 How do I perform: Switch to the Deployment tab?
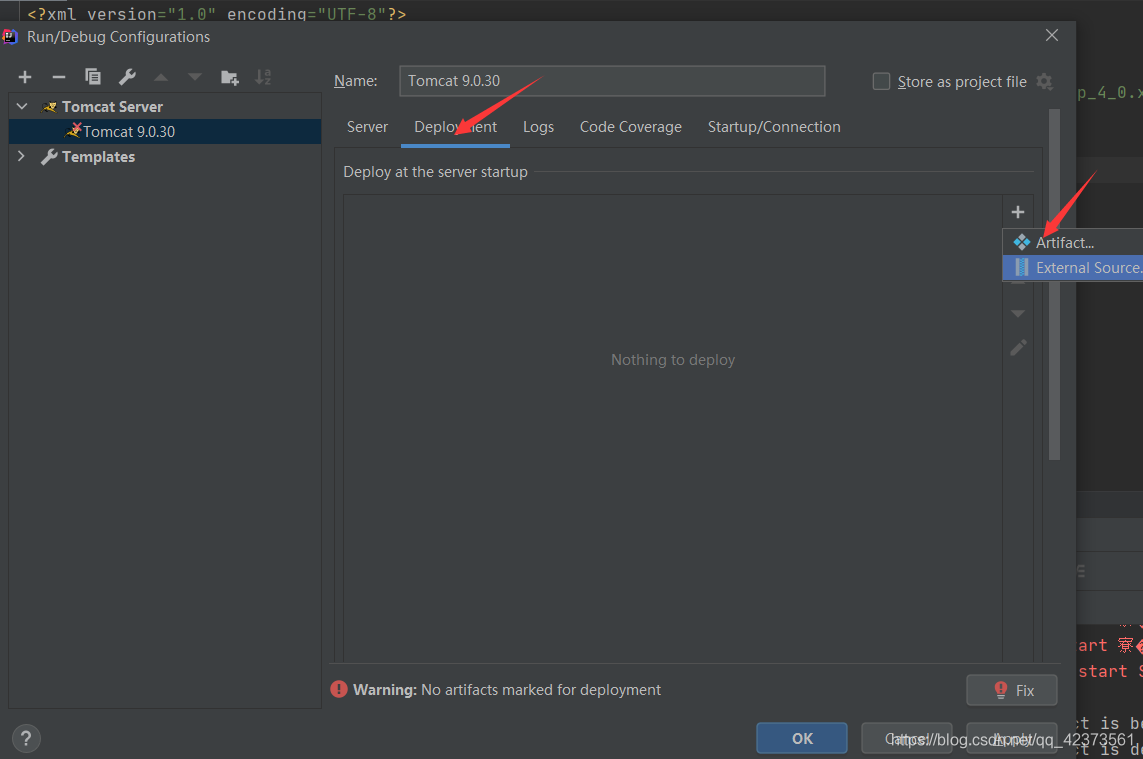point(456,127)
